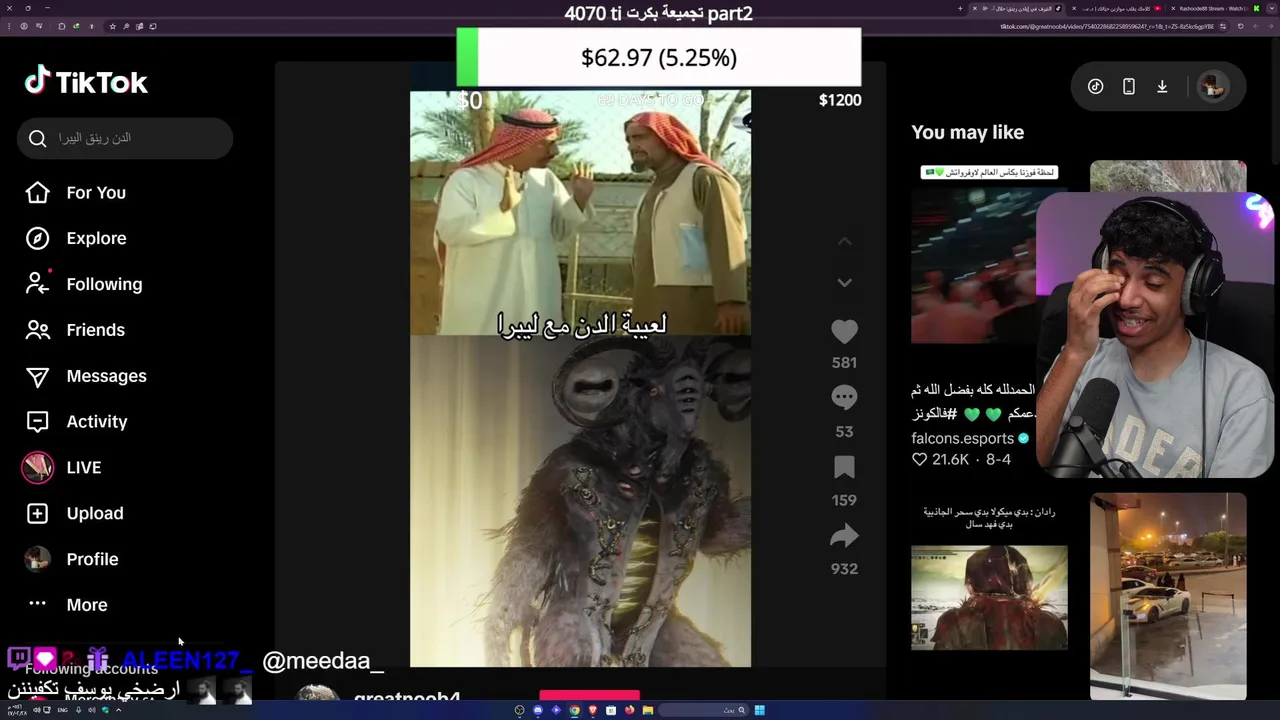Open Windows Start button in taskbar
Image resolution: width=1280 pixels, height=720 pixels.
click(760, 710)
